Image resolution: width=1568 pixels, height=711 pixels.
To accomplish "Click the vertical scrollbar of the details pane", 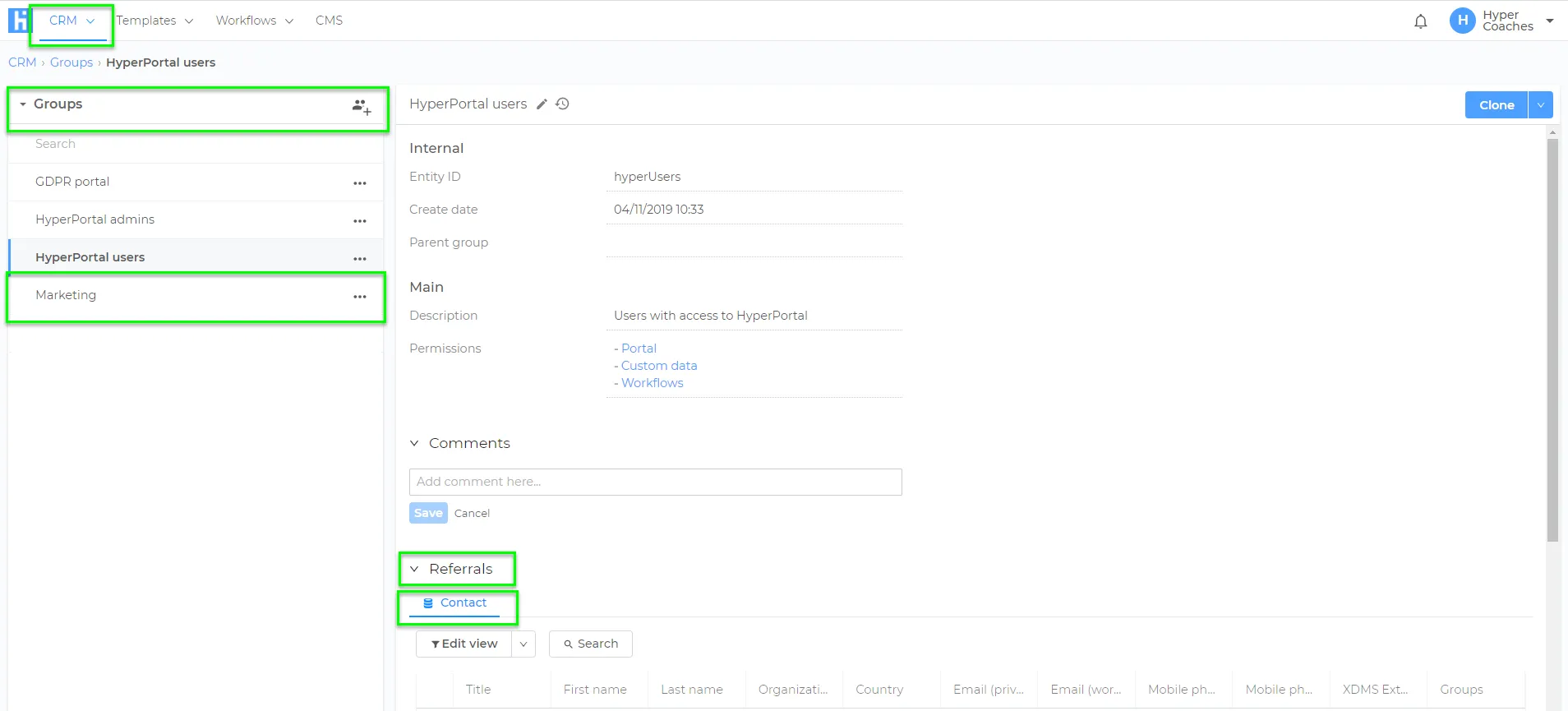I will 1552,340.
